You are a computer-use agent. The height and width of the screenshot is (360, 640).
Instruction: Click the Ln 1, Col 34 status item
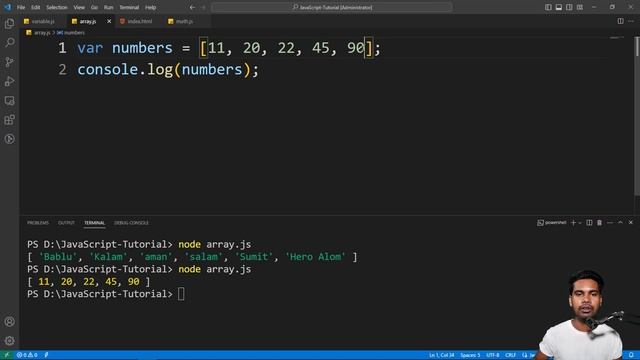tap(441, 355)
